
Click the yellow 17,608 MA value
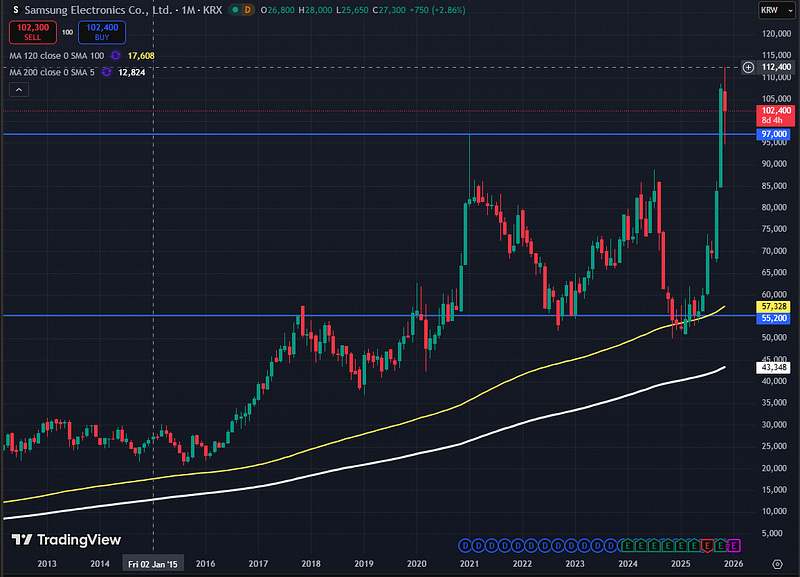[141, 56]
